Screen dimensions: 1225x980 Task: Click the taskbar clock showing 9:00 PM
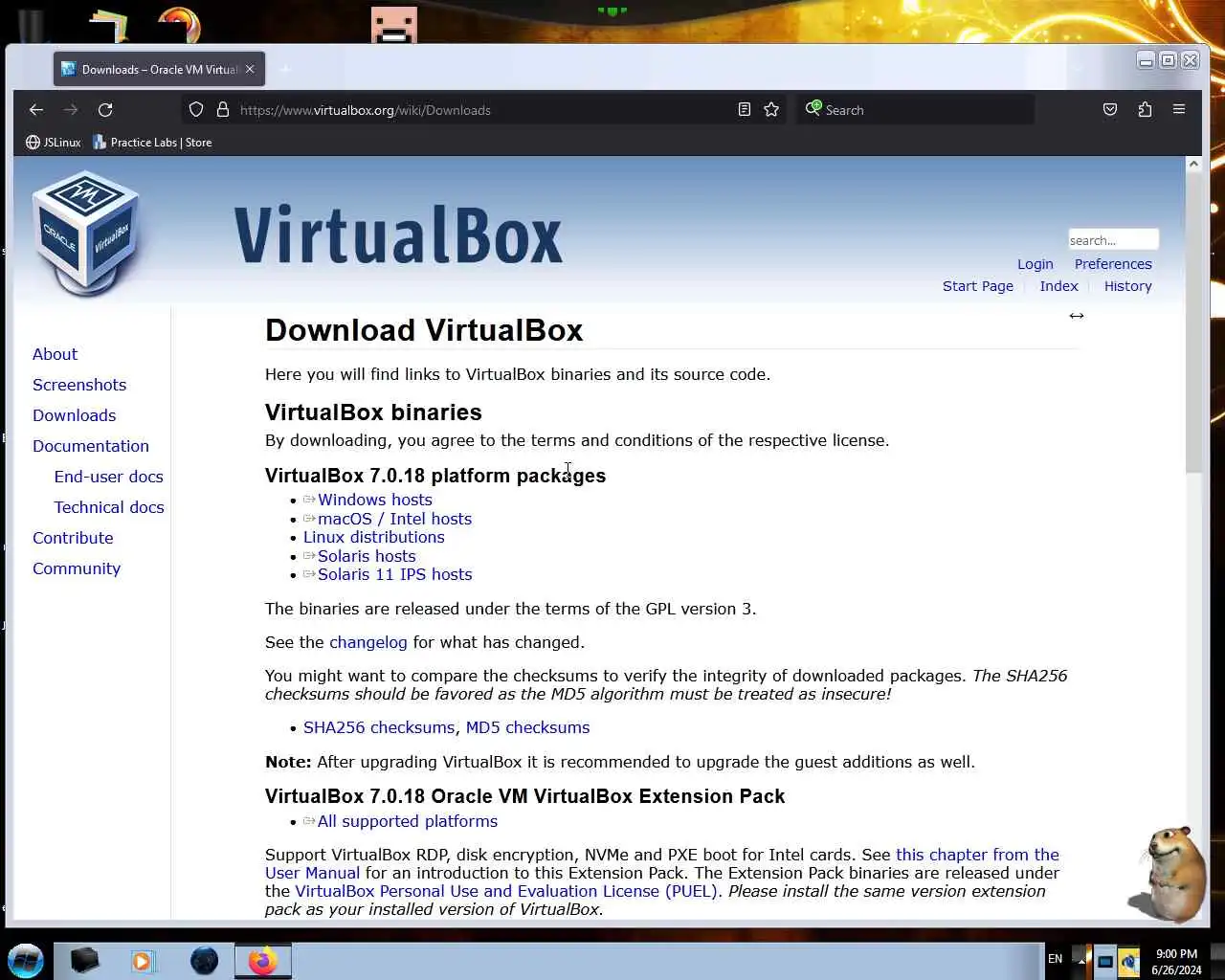click(1176, 962)
